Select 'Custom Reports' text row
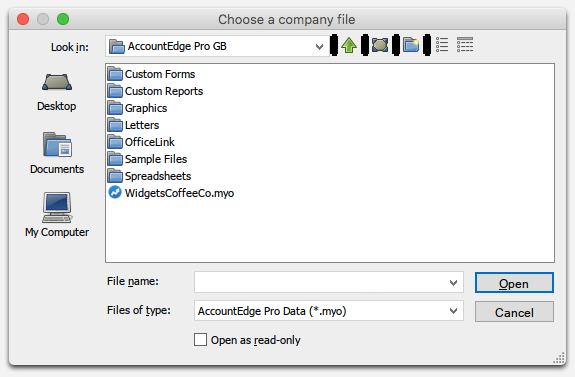Image resolution: width=575 pixels, height=377 pixels. coord(164,91)
